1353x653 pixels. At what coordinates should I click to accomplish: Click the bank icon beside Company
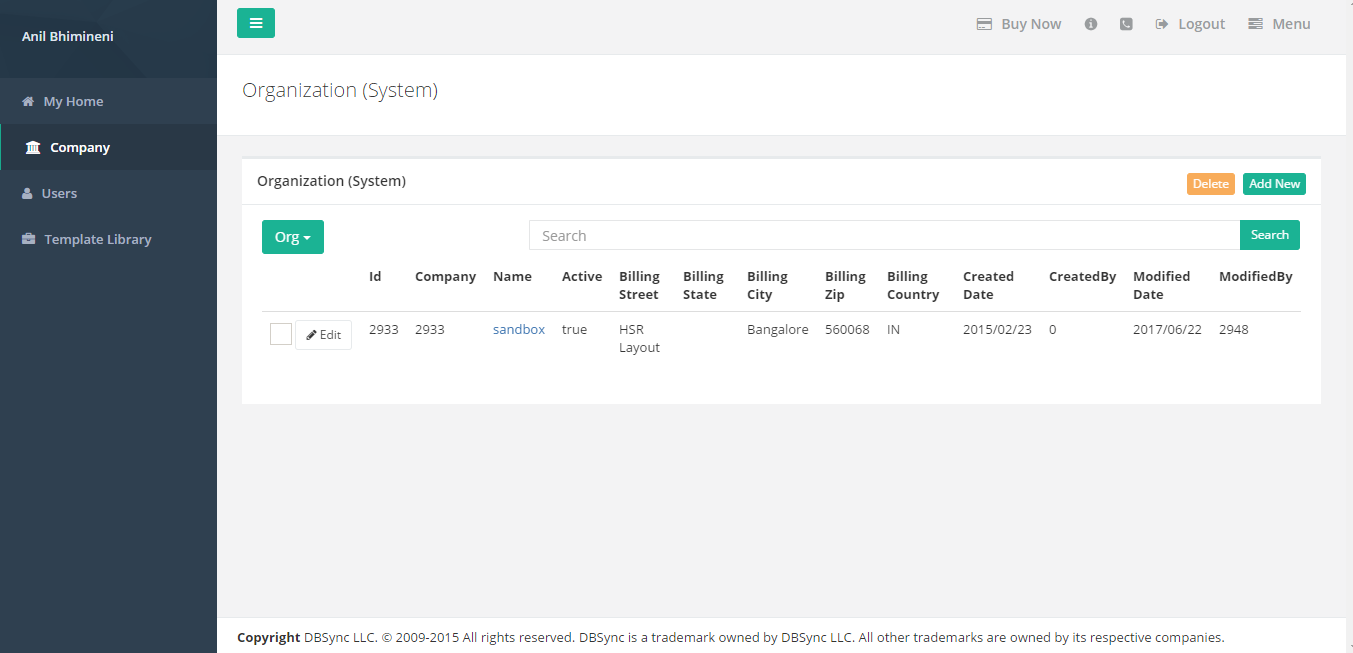click(33, 148)
